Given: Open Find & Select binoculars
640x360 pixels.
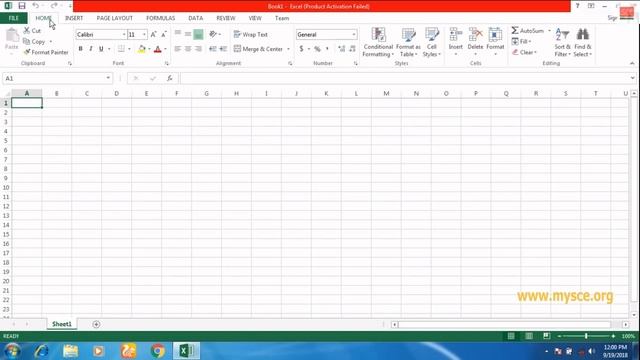Looking at the screenshot, I should 582,42.
